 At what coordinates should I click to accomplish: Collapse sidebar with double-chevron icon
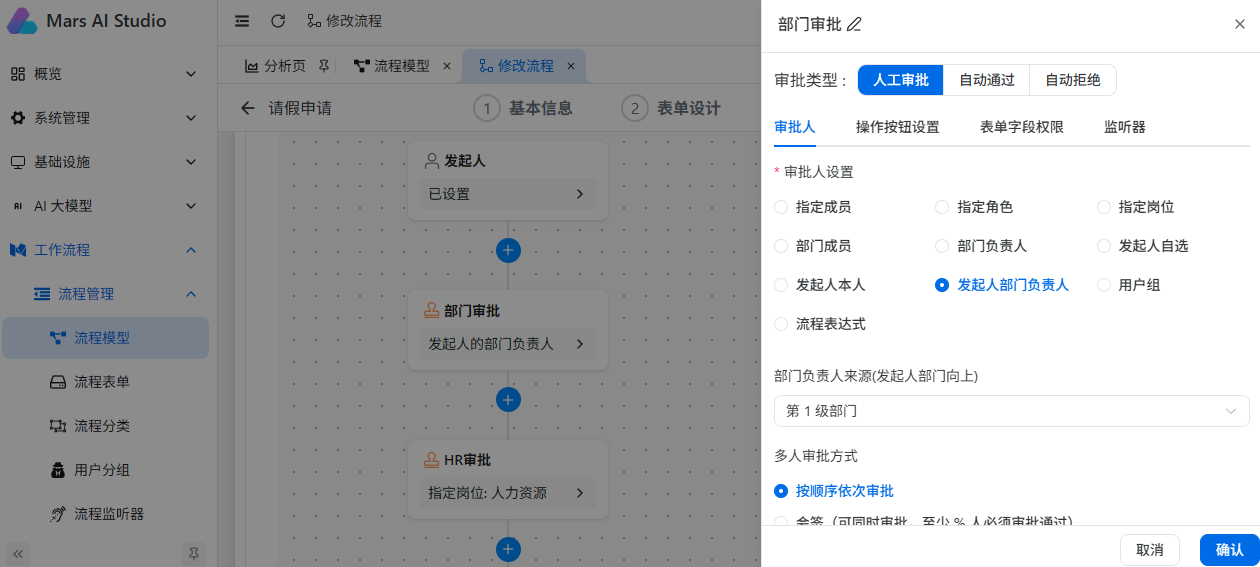[18, 552]
